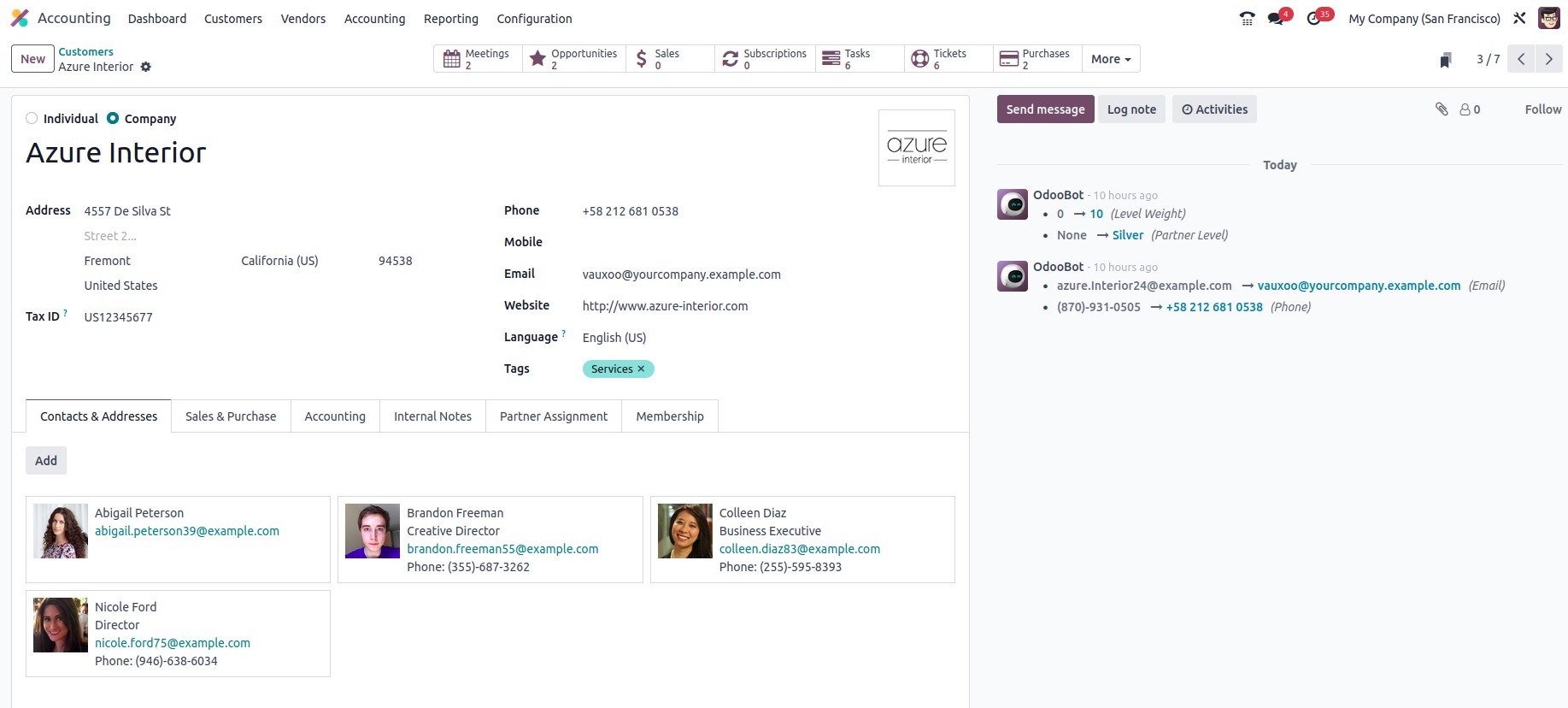Click the Send message button
Screen dimensions: 1568x708
[x=1045, y=109]
